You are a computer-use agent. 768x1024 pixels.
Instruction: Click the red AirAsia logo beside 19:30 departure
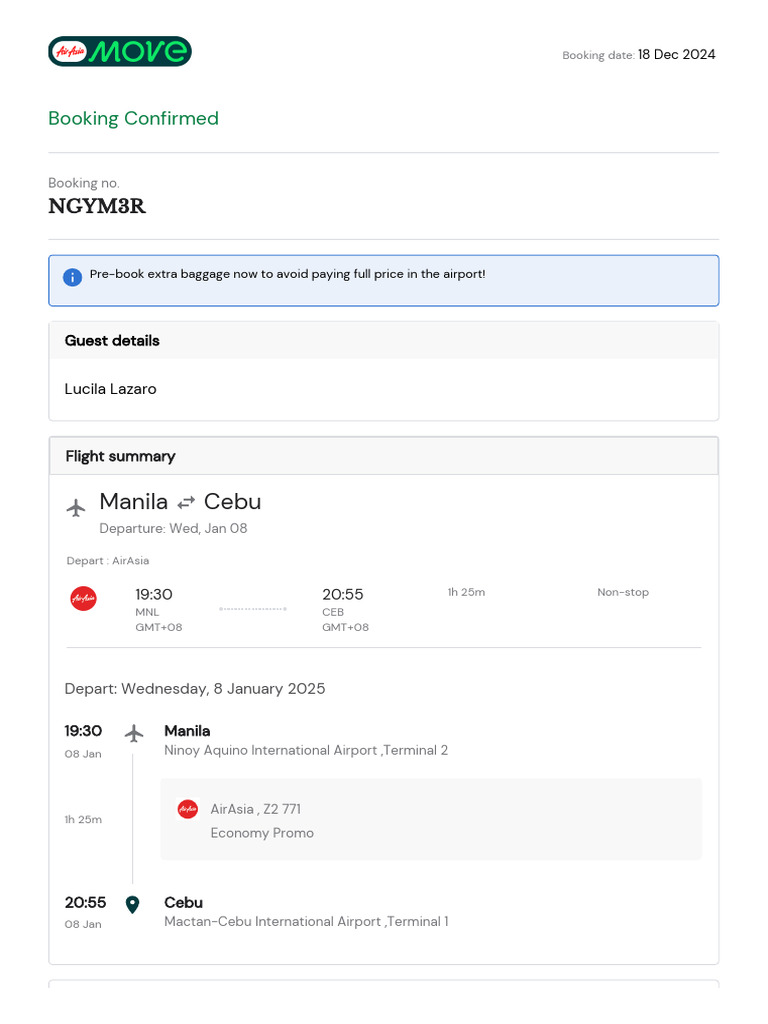(x=83, y=599)
